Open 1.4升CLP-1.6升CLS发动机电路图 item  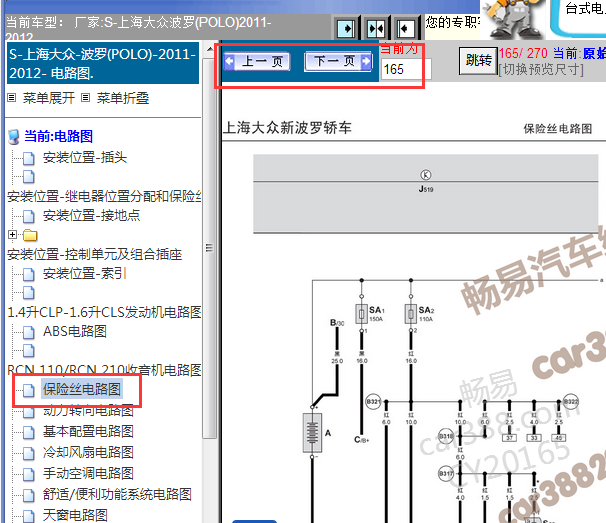[104, 312]
